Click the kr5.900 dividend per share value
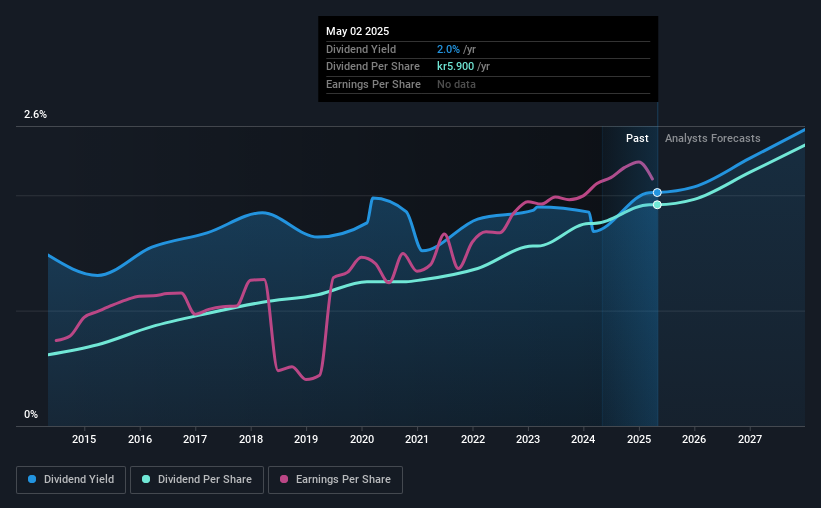821x508 pixels. pyautogui.click(x=456, y=67)
